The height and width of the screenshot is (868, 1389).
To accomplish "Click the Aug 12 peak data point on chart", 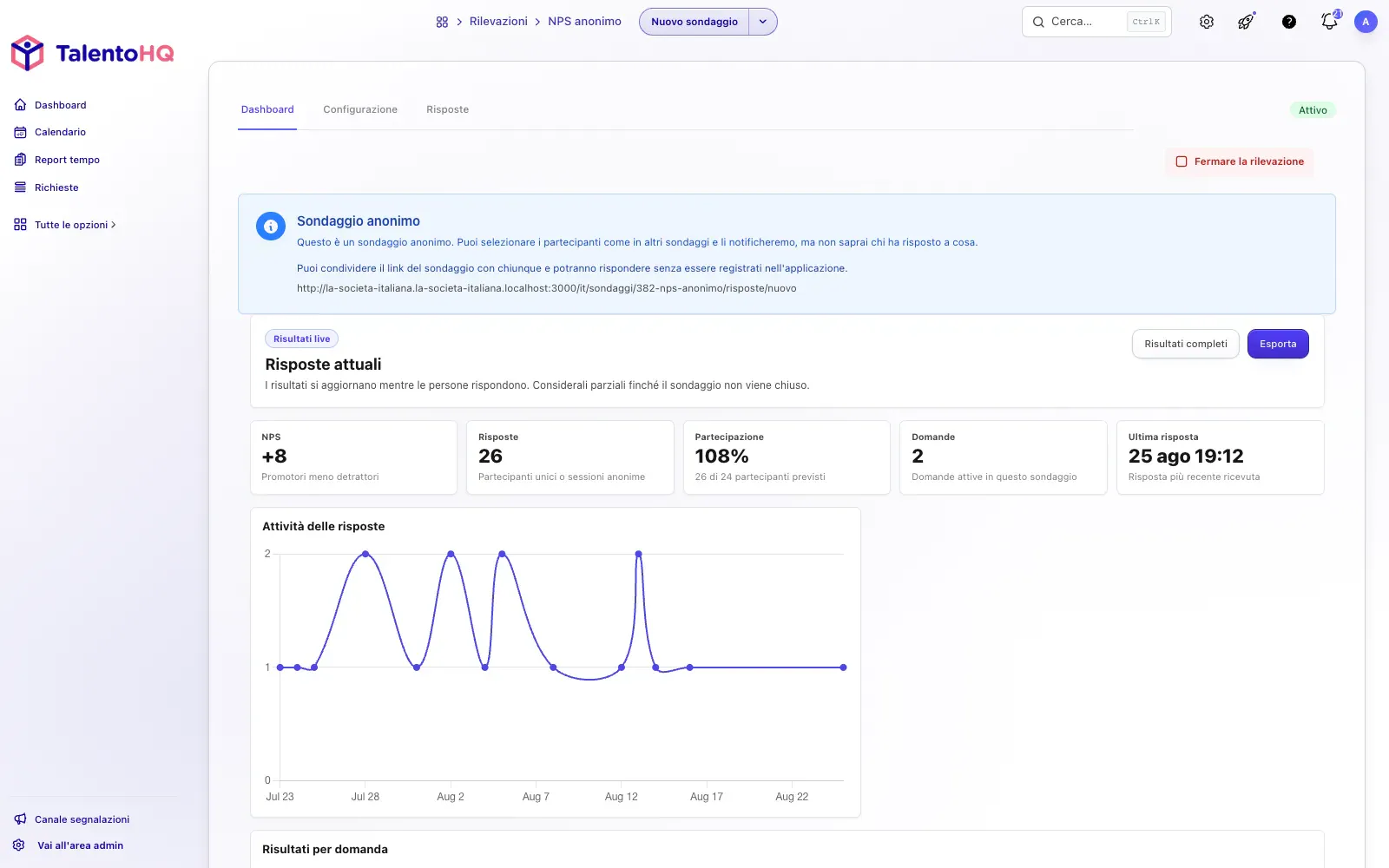I will 639,554.
